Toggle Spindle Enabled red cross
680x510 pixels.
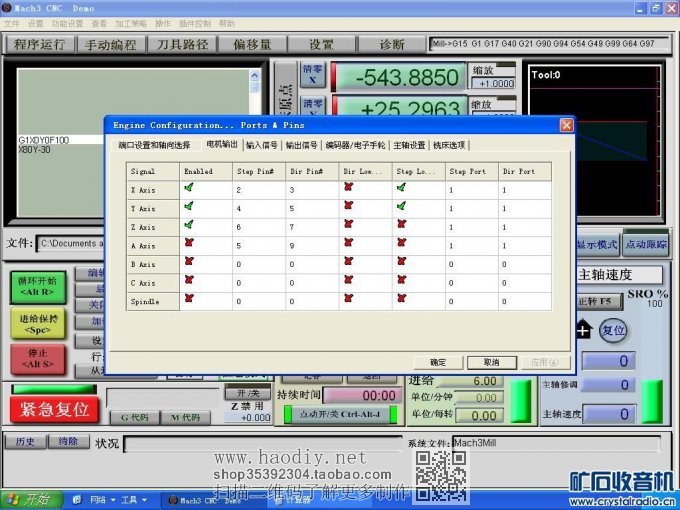189,300
